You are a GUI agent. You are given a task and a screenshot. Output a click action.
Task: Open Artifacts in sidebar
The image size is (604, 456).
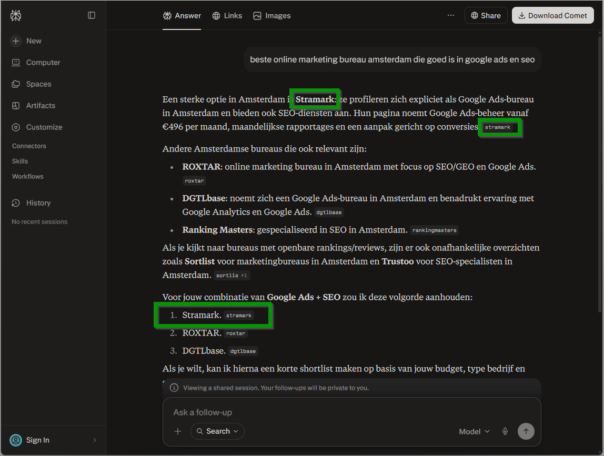point(34,106)
